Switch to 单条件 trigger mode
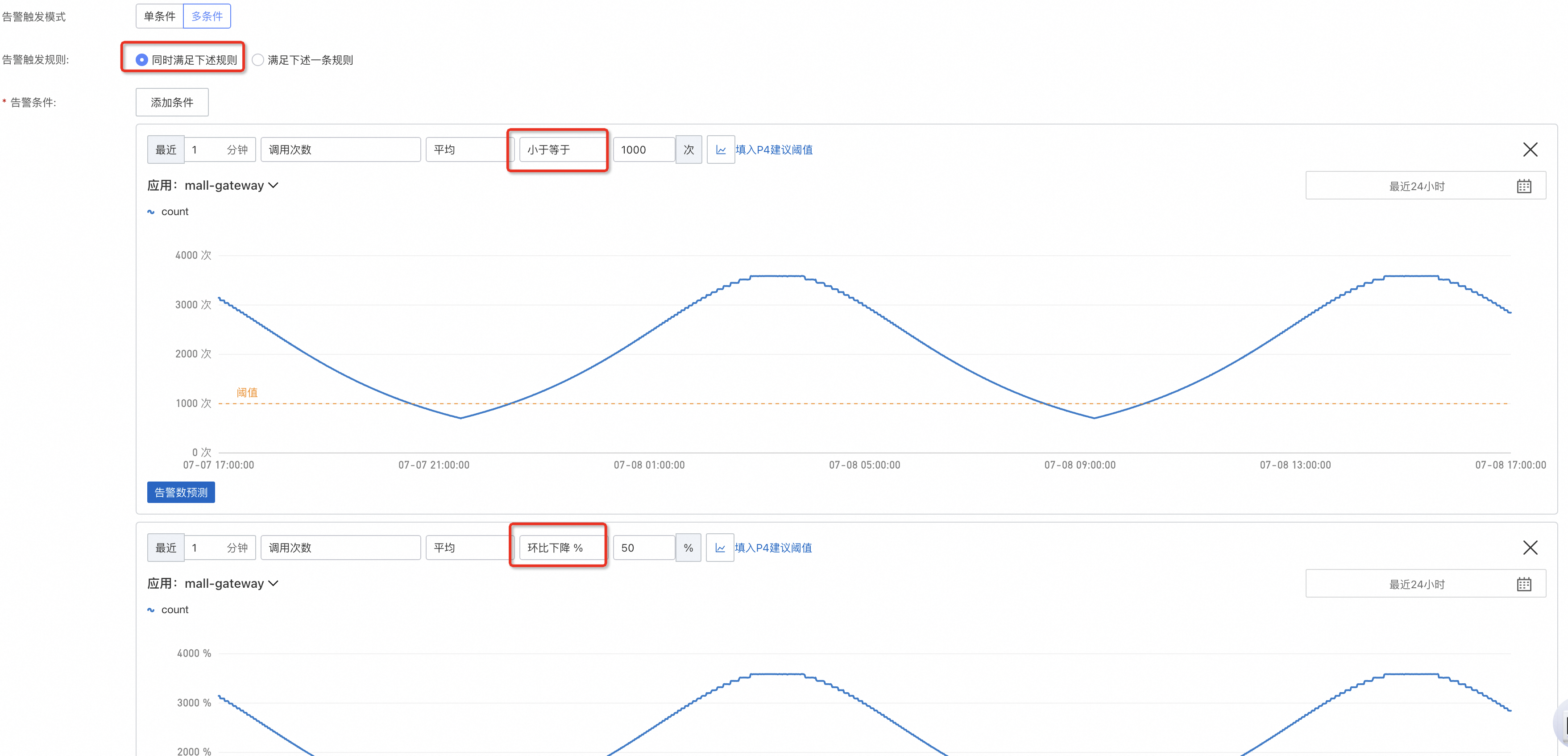The image size is (1568, 756). (x=159, y=17)
